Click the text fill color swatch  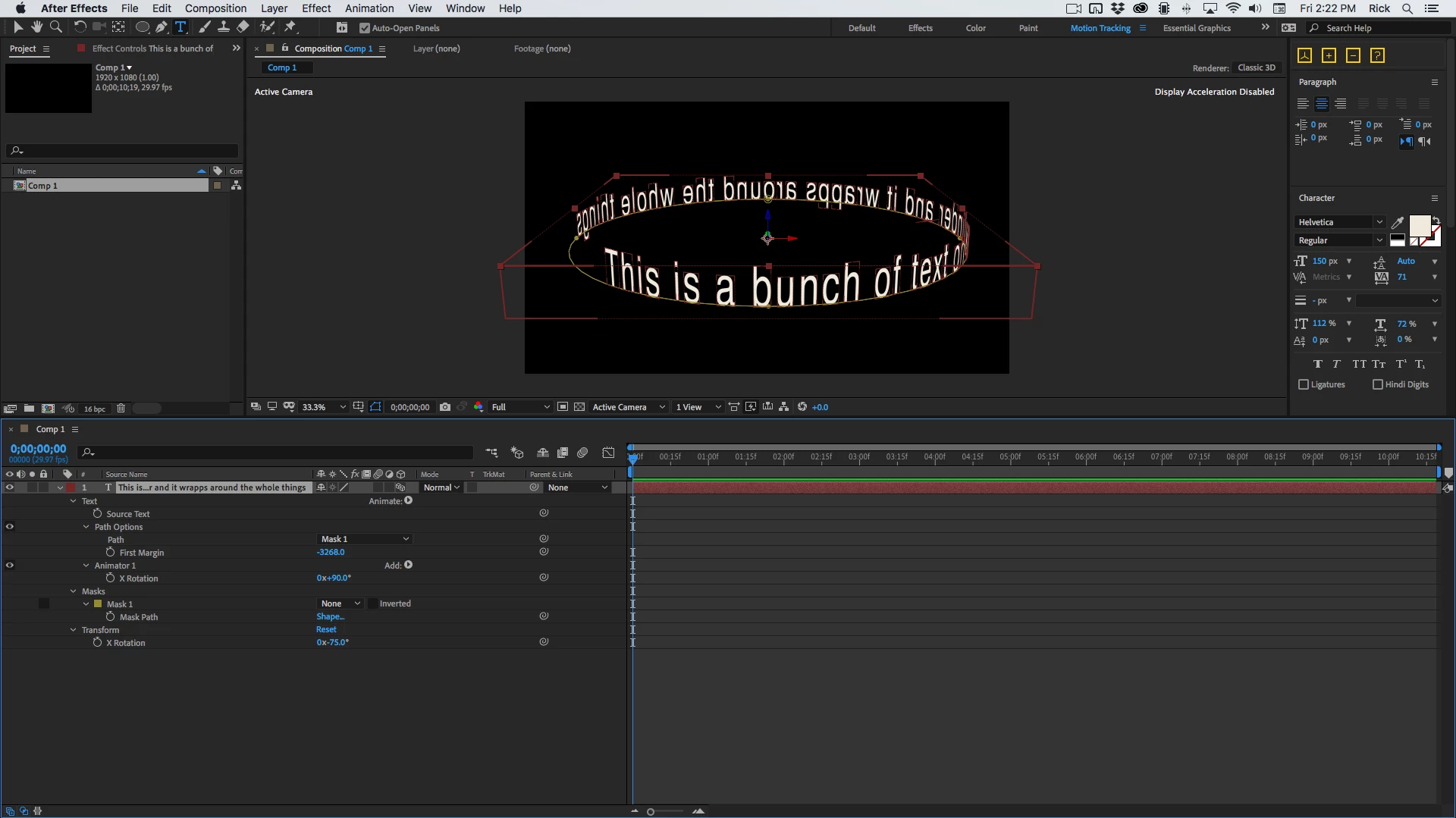[1419, 226]
